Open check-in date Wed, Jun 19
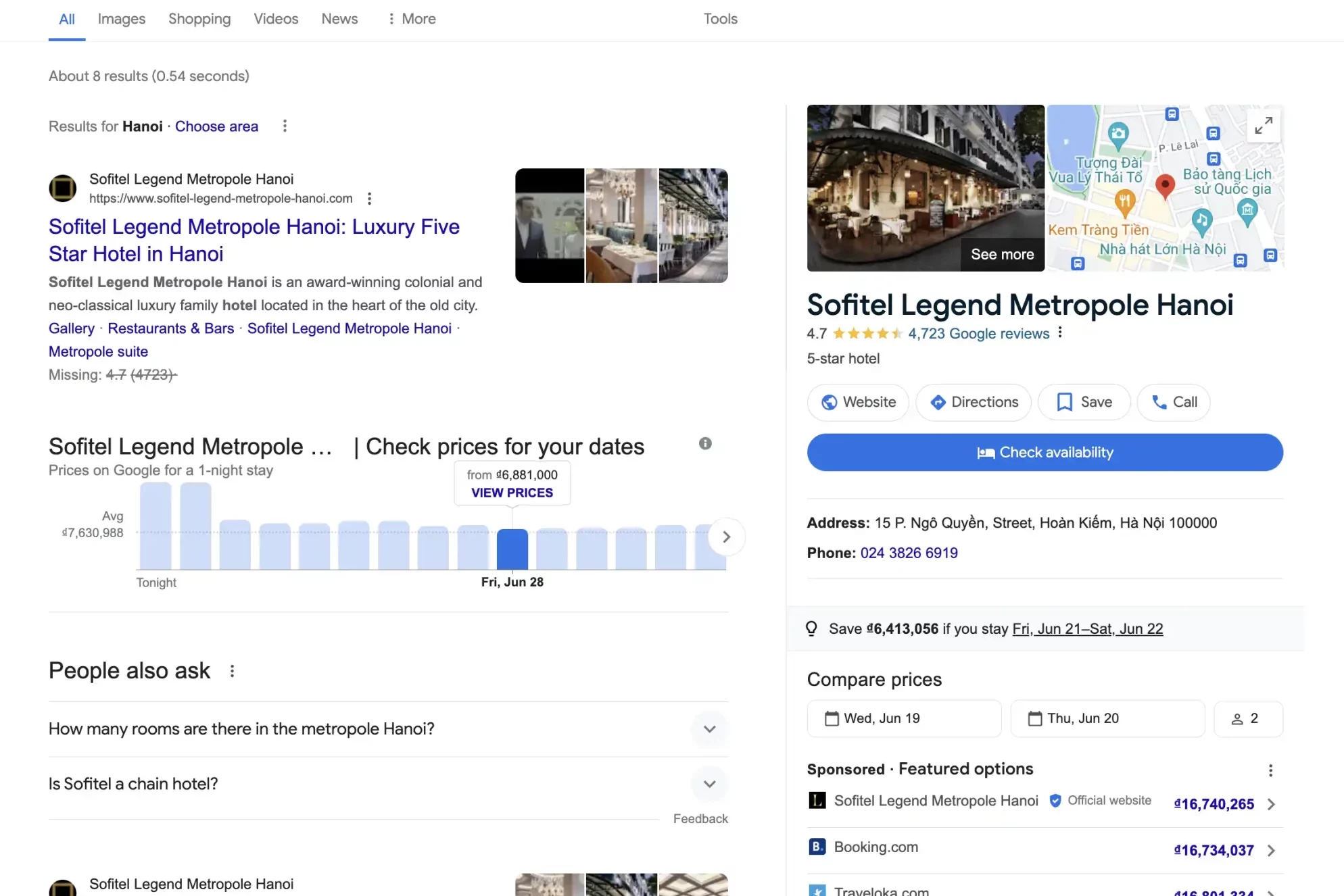 (904, 718)
